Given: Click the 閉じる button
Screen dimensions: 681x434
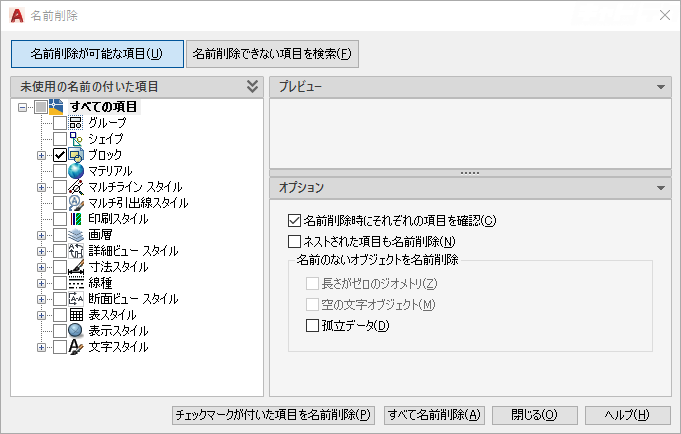Looking at the screenshot, I should click(x=535, y=415).
